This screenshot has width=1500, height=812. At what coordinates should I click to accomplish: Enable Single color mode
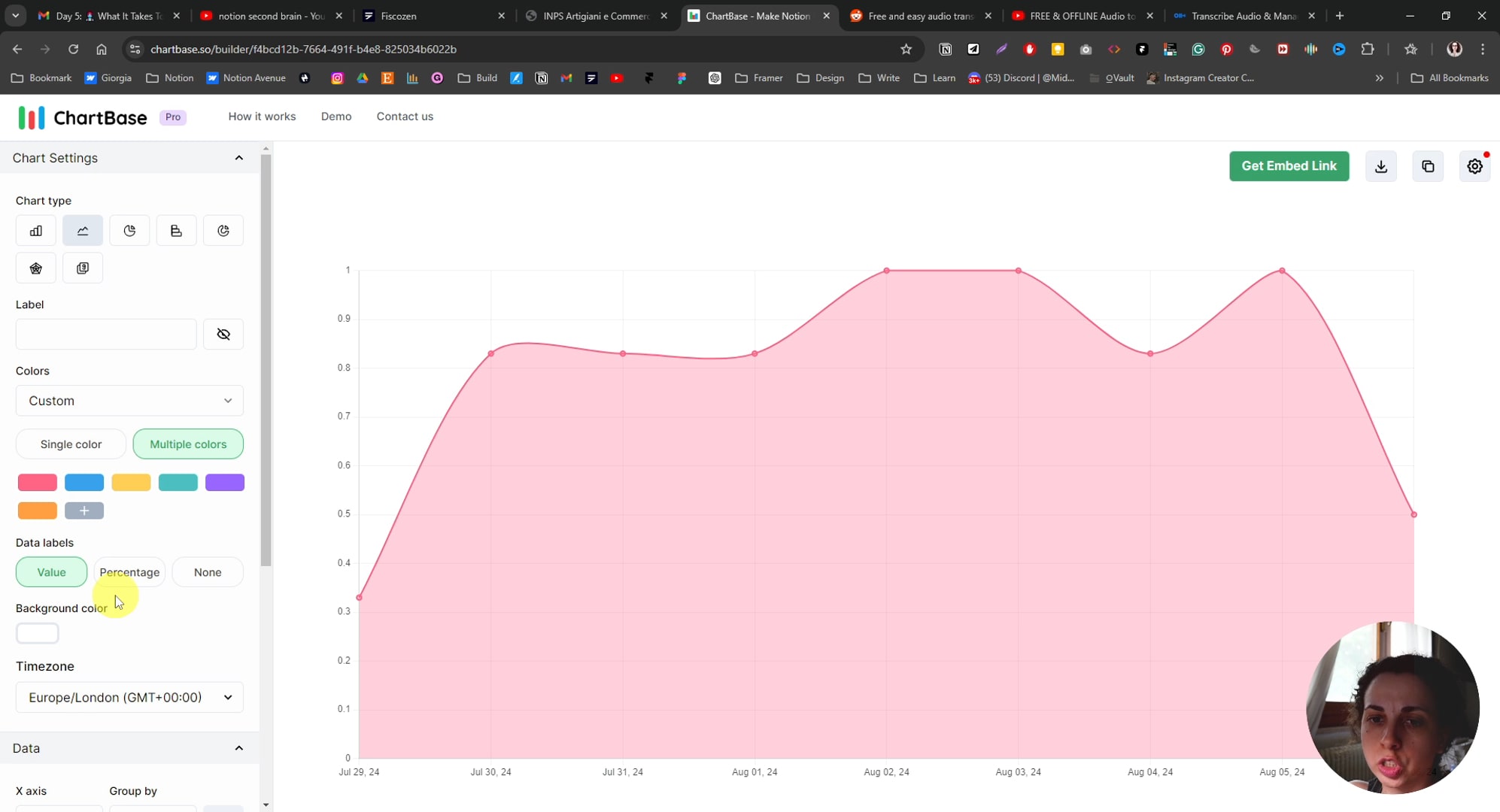70,444
